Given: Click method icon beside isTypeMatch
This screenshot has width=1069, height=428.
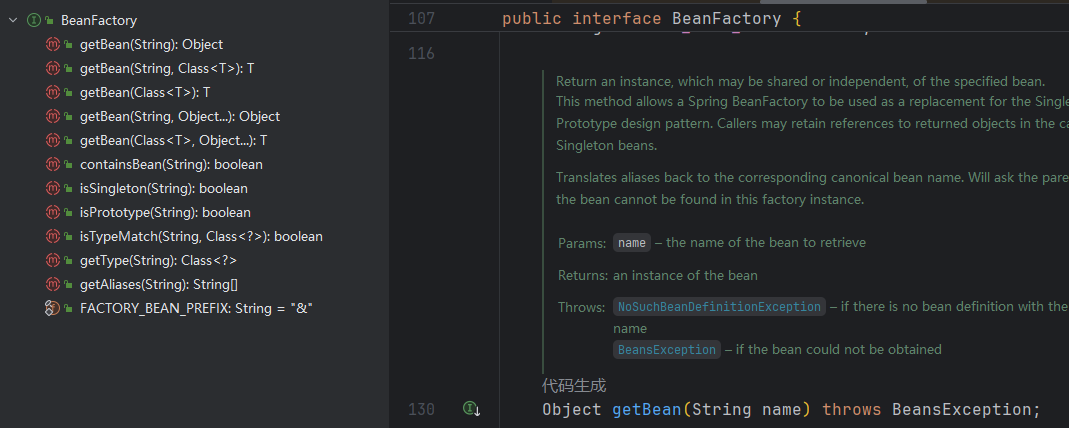Looking at the screenshot, I should pos(52,236).
